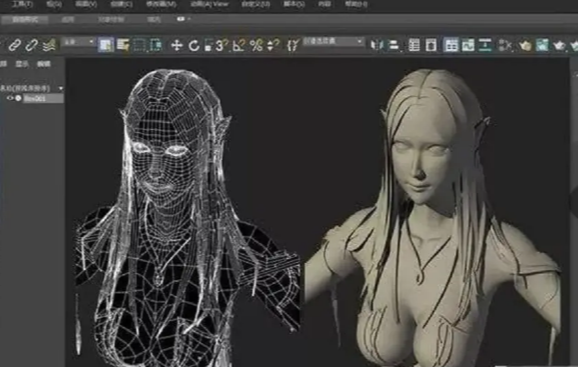Switch to the second ribbon tab
The width and height of the screenshot is (578, 367).
click(68, 20)
